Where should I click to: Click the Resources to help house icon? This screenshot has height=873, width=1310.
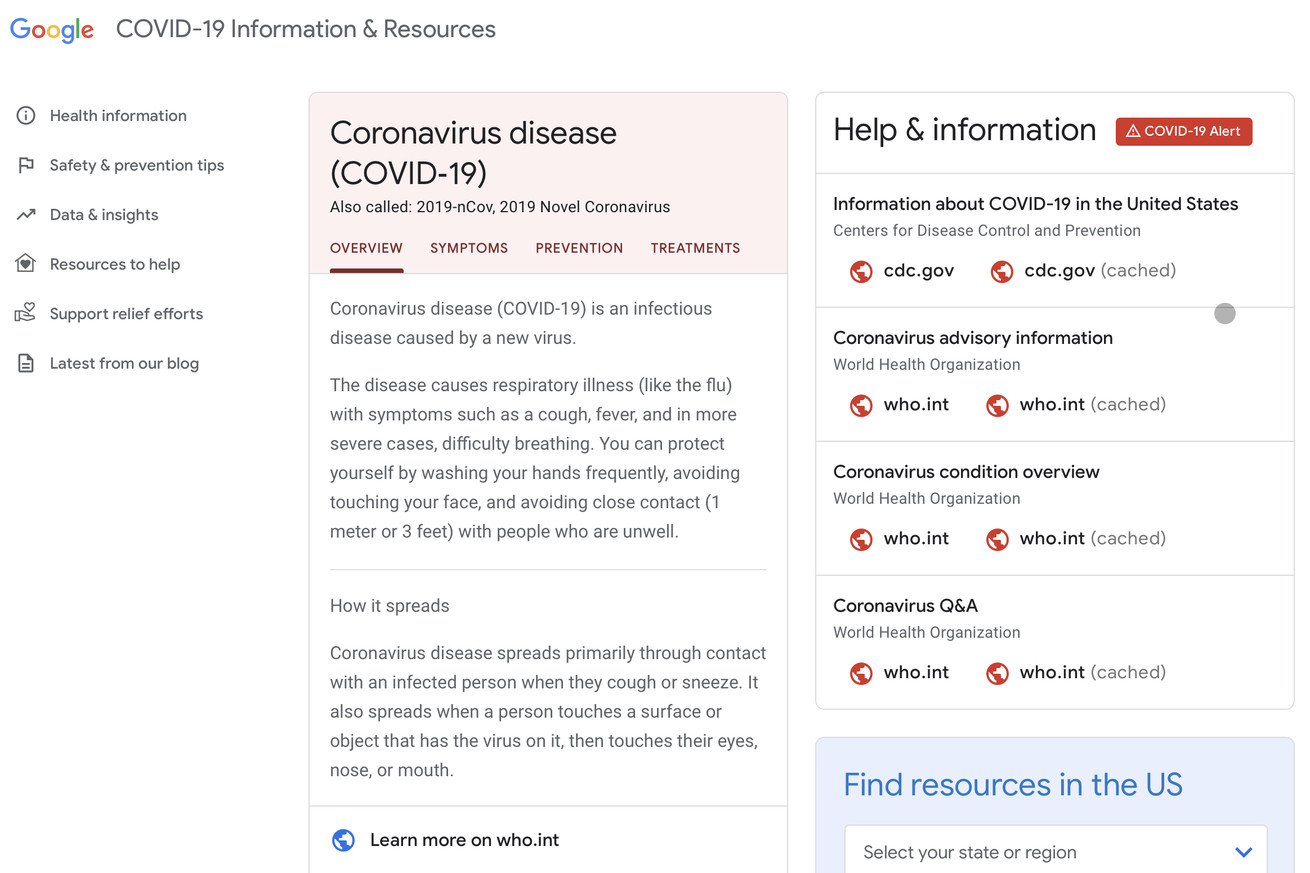pos(26,264)
